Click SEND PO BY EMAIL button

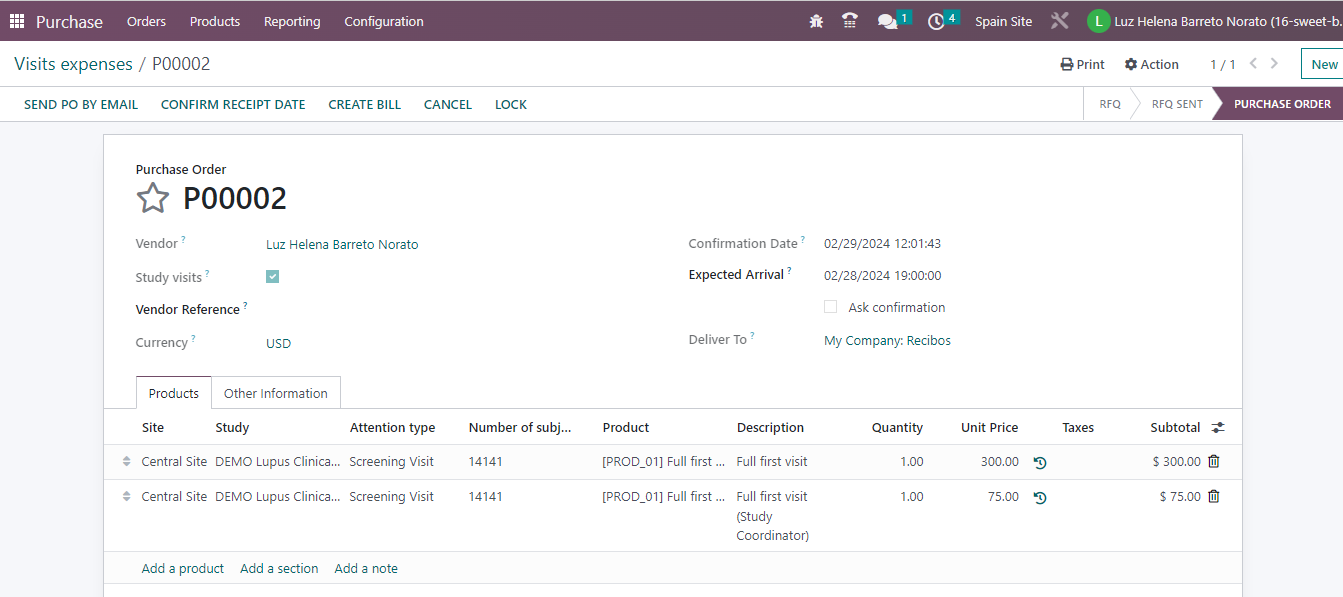[x=81, y=104]
